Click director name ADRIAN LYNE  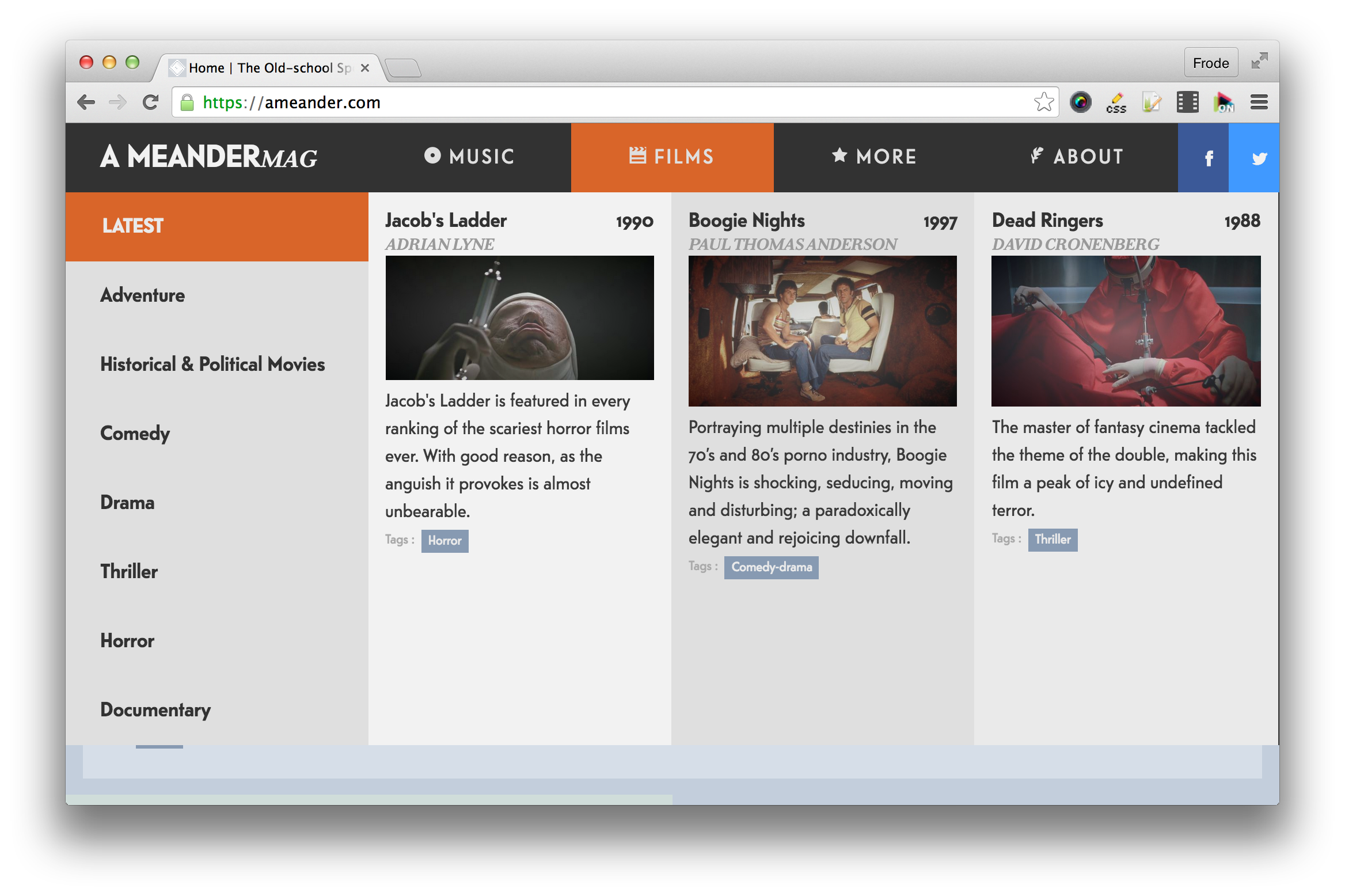(439, 245)
